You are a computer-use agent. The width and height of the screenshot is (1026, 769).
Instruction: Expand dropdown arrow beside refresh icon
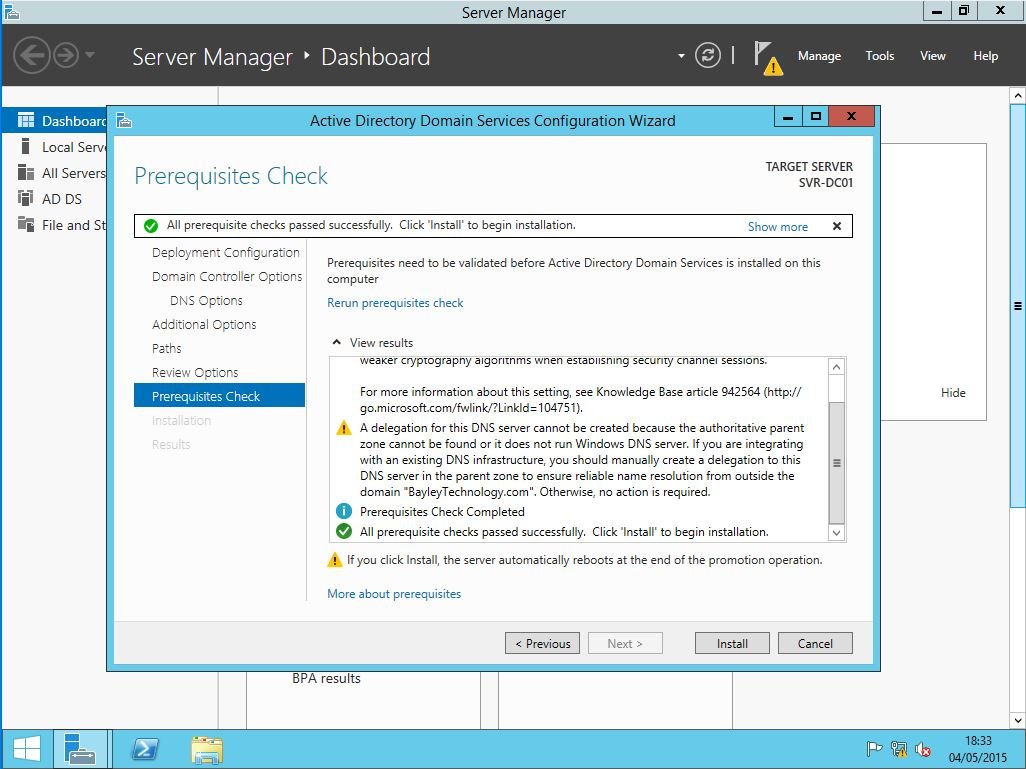pos(682,56)
